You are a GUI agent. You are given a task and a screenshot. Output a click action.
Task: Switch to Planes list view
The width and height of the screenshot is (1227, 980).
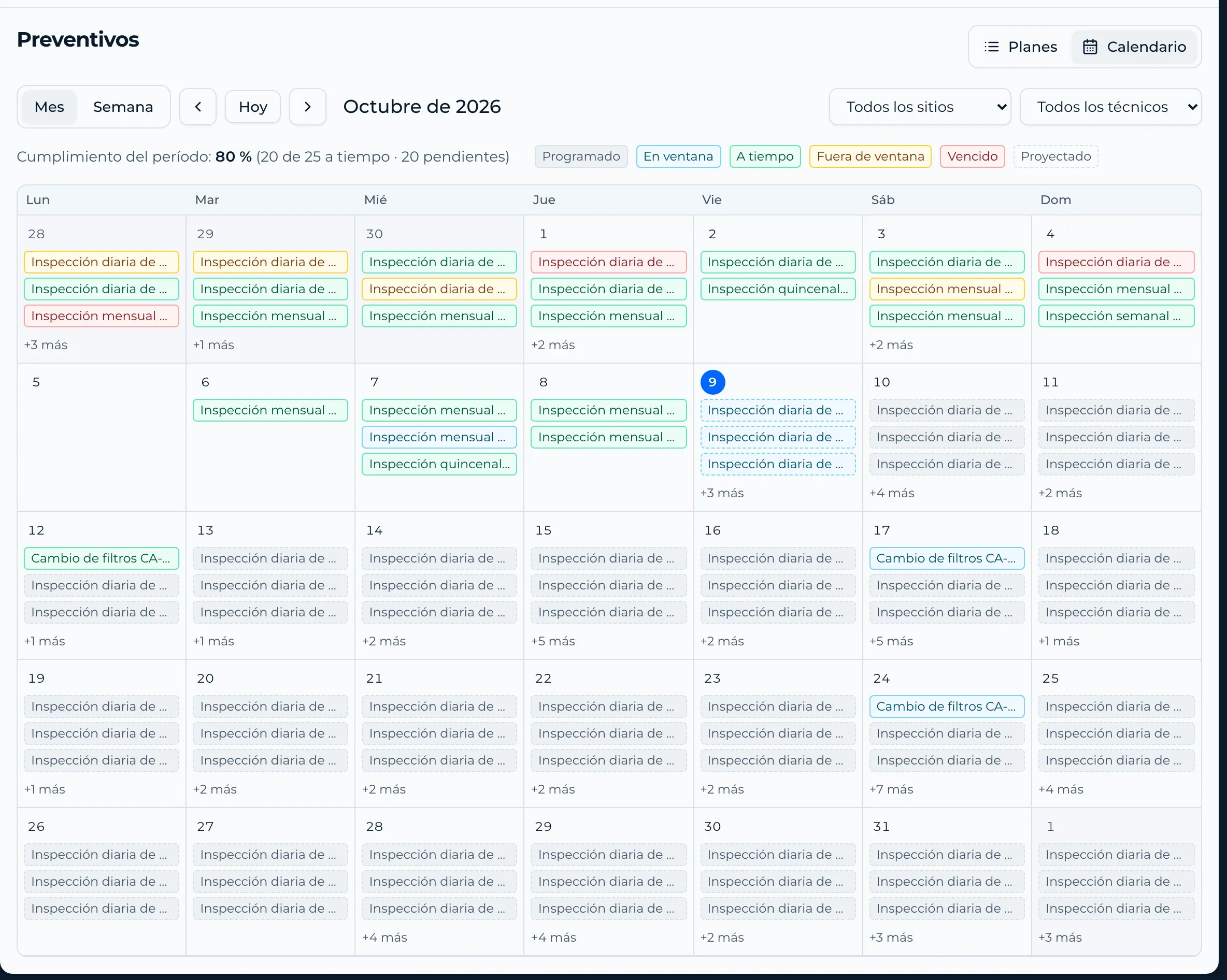click(x=1021, y=47)
